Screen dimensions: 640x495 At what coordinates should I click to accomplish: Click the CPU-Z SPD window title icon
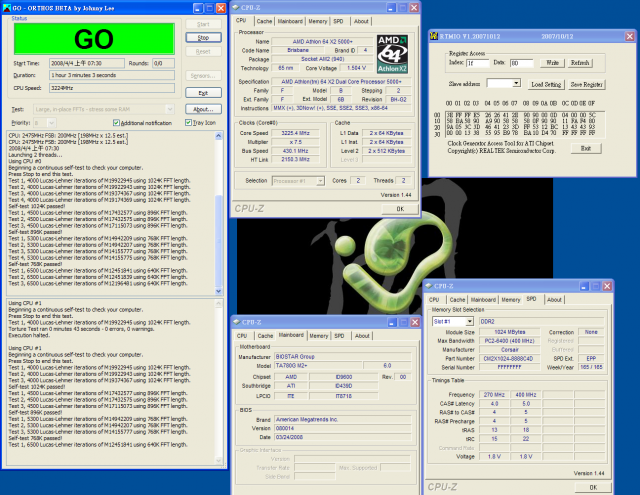429,286
